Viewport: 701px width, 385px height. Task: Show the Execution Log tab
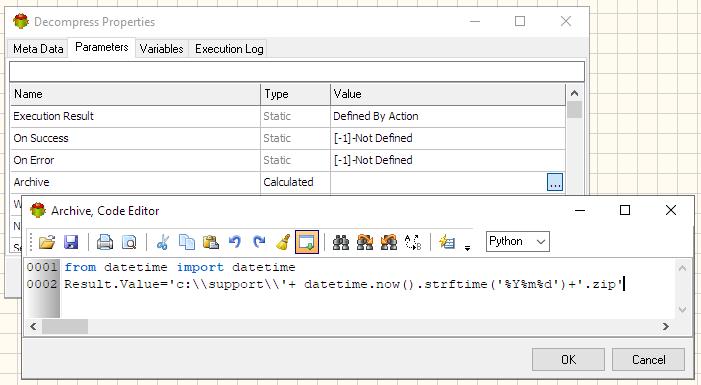[229, 49]
